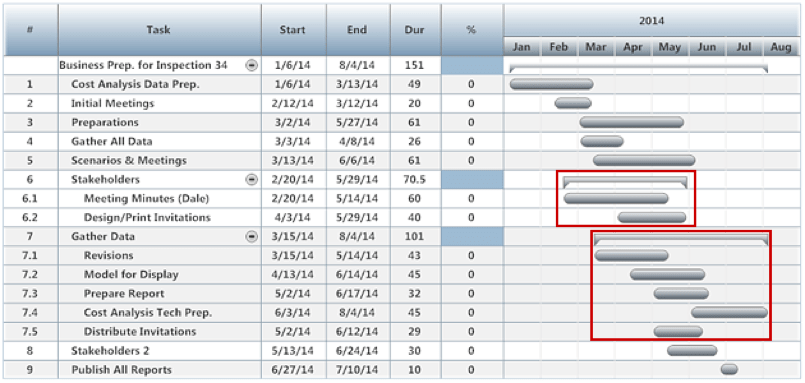Select the Revisions Gantt bar
Viewport: 805px width, 383px height.
(631, 255)
